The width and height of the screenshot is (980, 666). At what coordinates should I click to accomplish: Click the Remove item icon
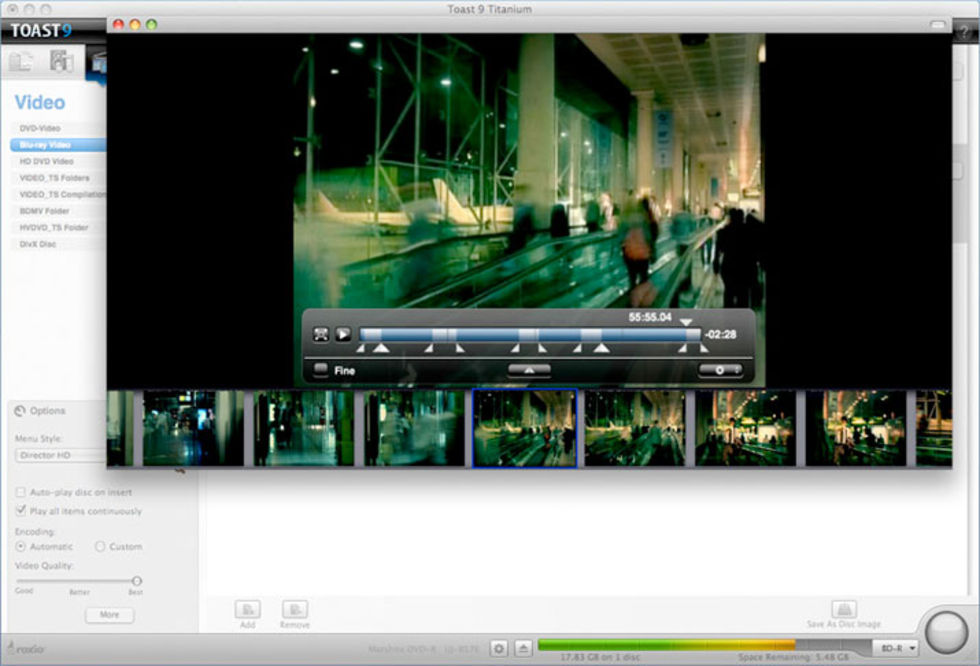[294, 609]
